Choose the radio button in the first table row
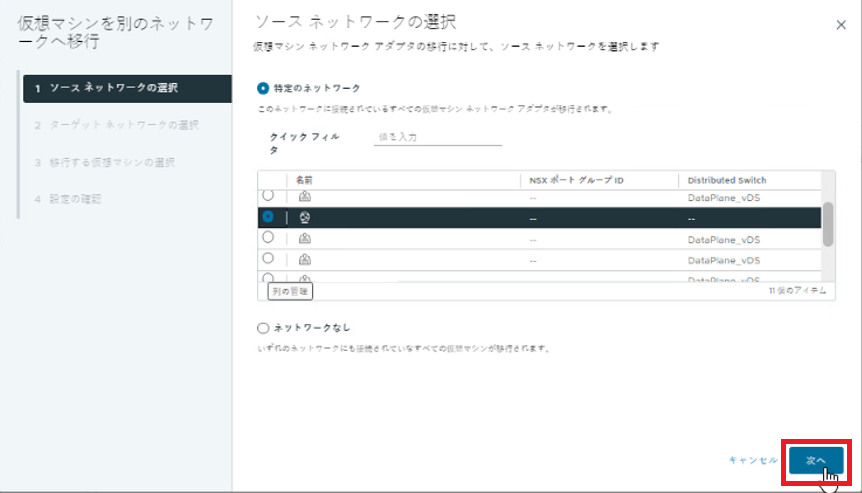862x493 pixels. [268, 196]
